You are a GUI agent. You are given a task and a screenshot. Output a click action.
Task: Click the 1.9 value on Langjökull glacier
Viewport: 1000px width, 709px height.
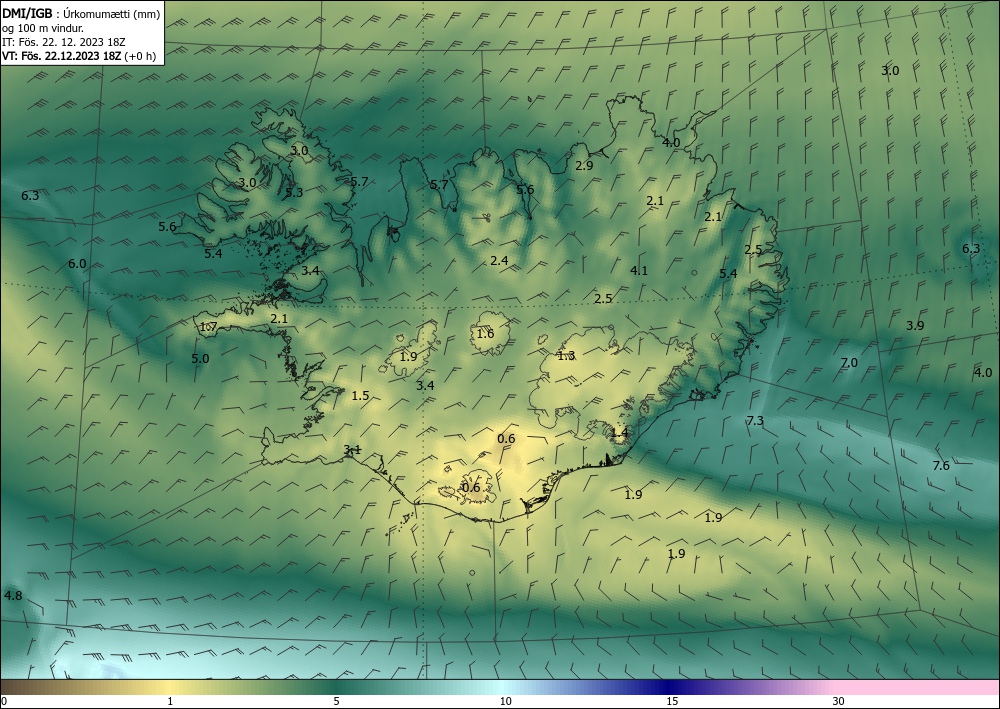[x=408, y=356]
